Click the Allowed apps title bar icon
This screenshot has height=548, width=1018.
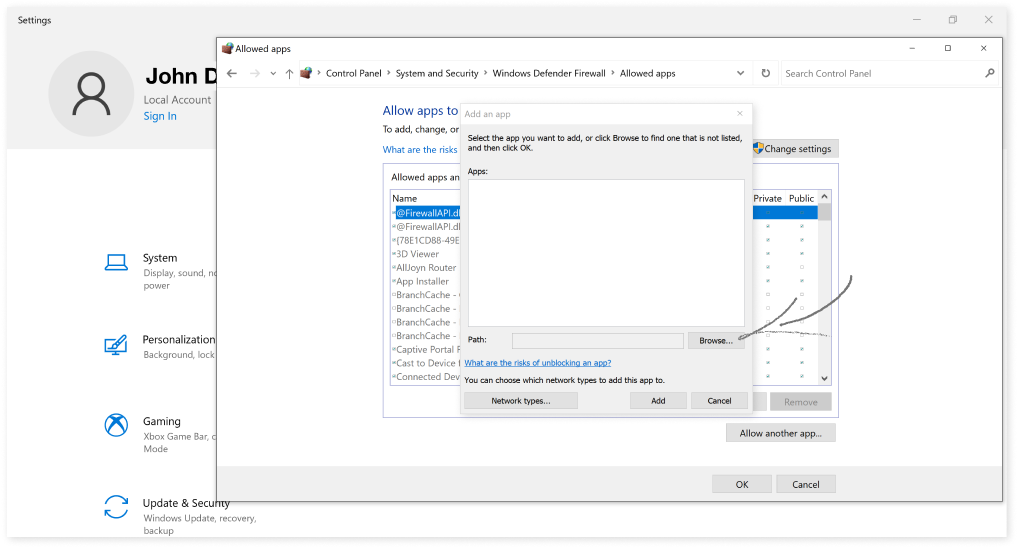pos(227,49)
